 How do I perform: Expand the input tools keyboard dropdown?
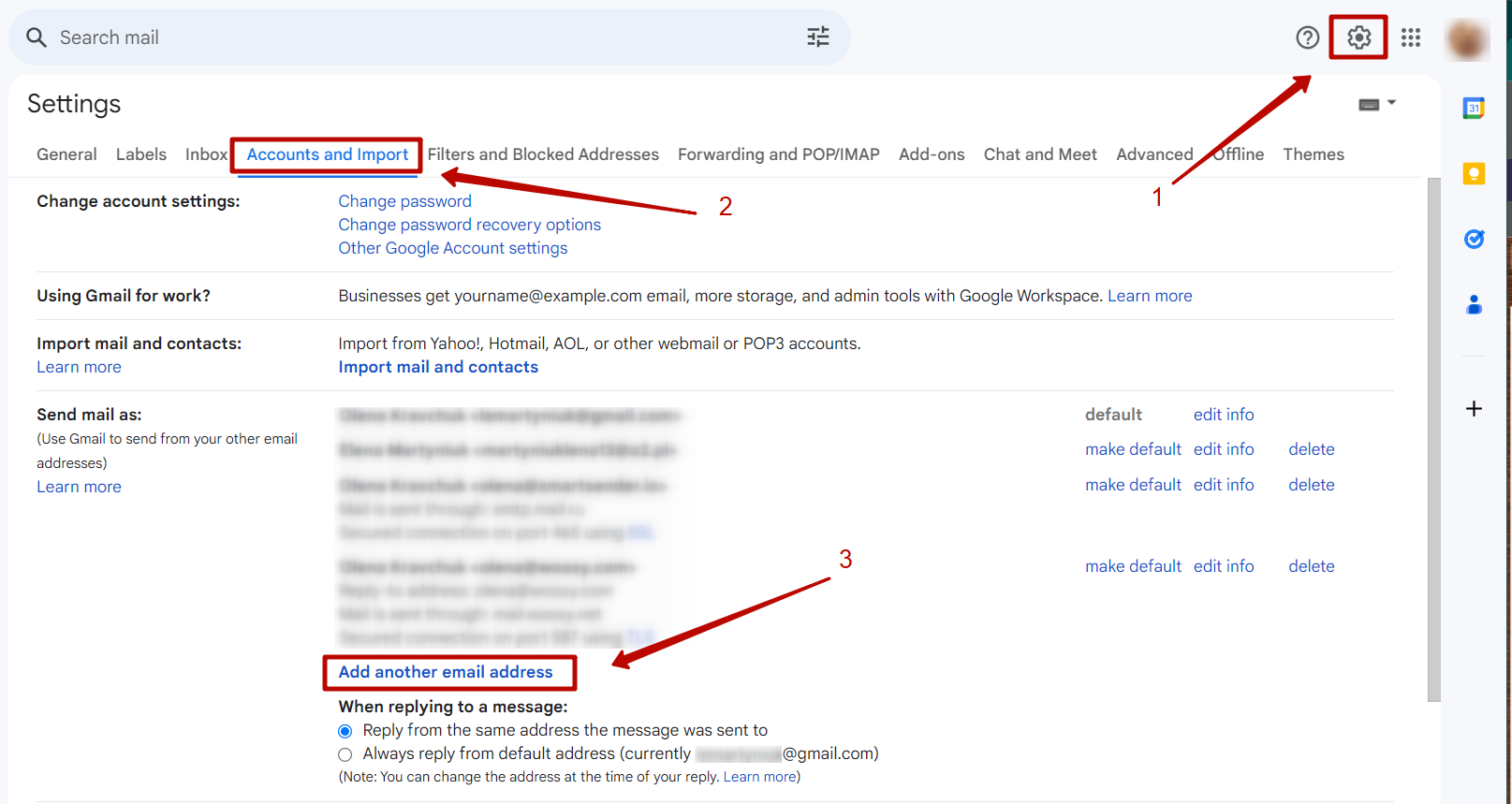point(1391,103)
